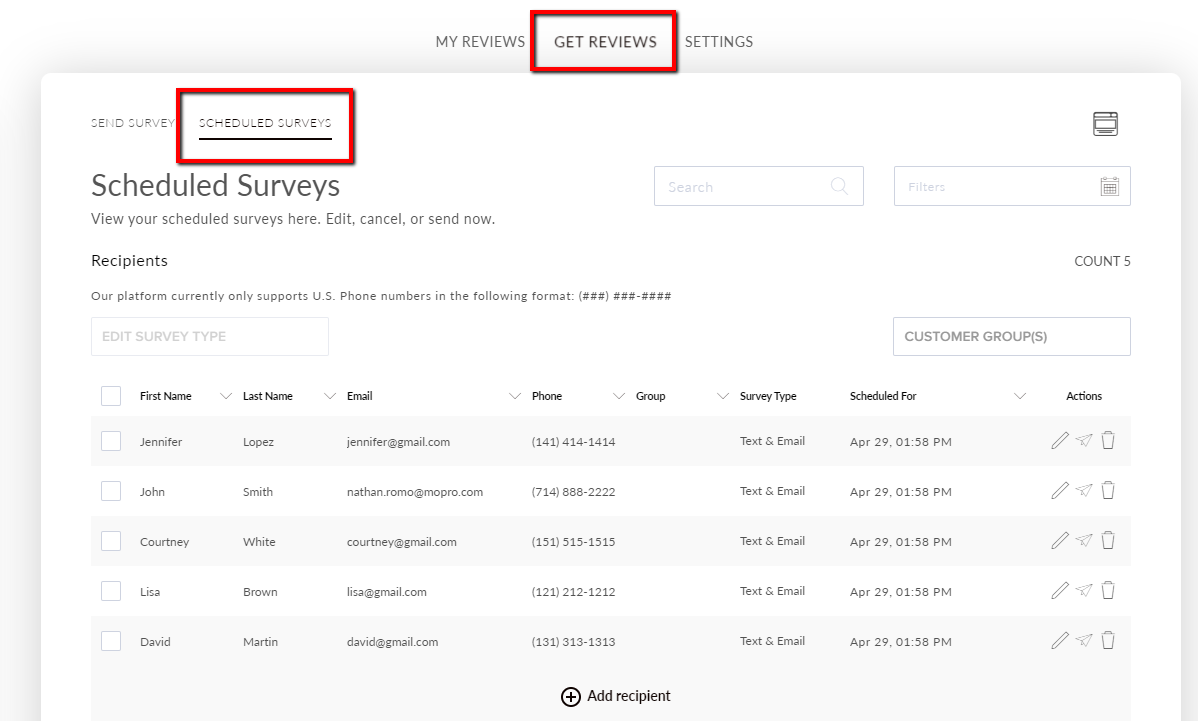Click inside the Search input field

(759, 186)
